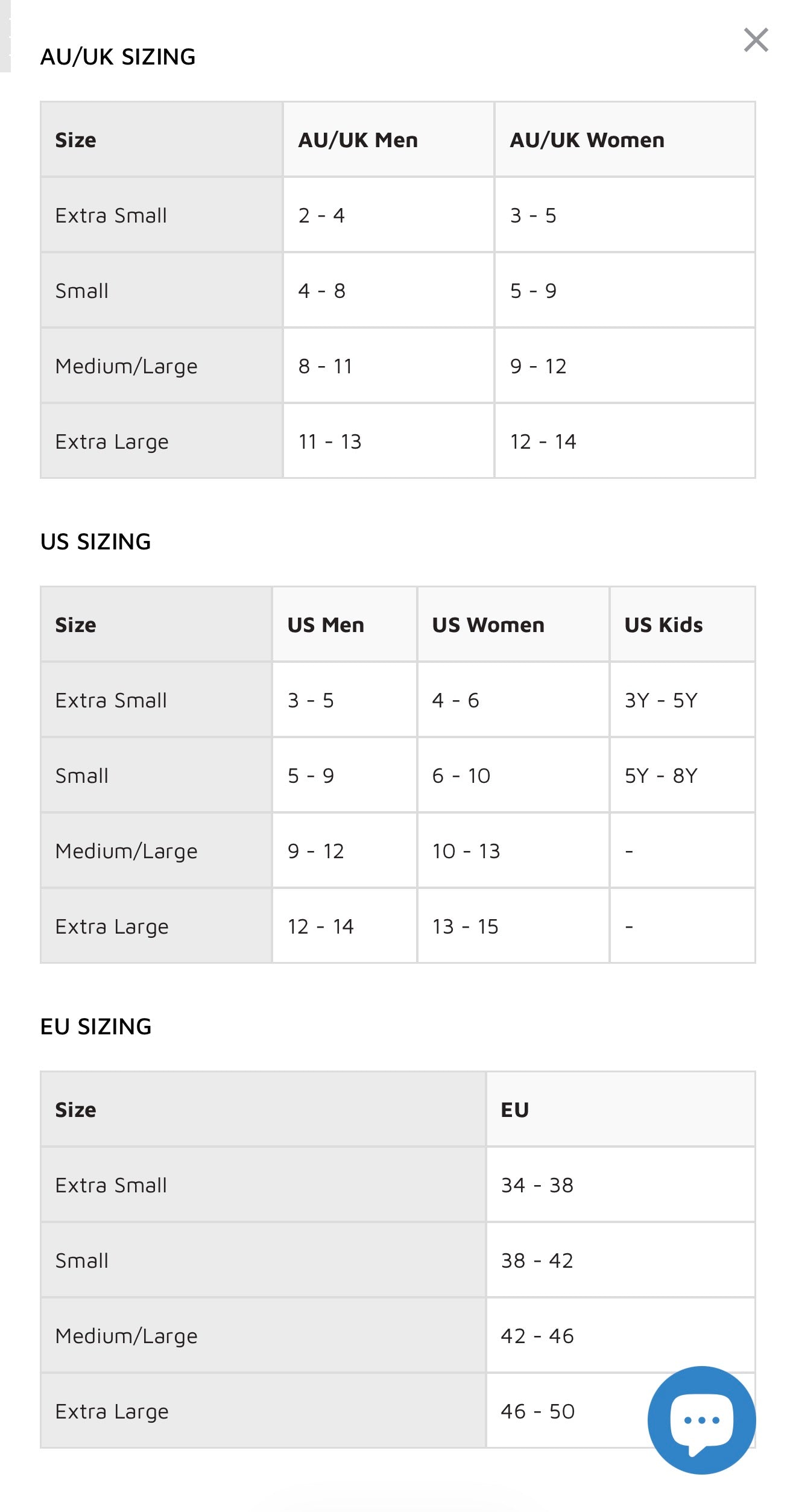796x1512 pixels.
Task: Click the 38 - 42 EU size cell
Action: point(621,1260)
